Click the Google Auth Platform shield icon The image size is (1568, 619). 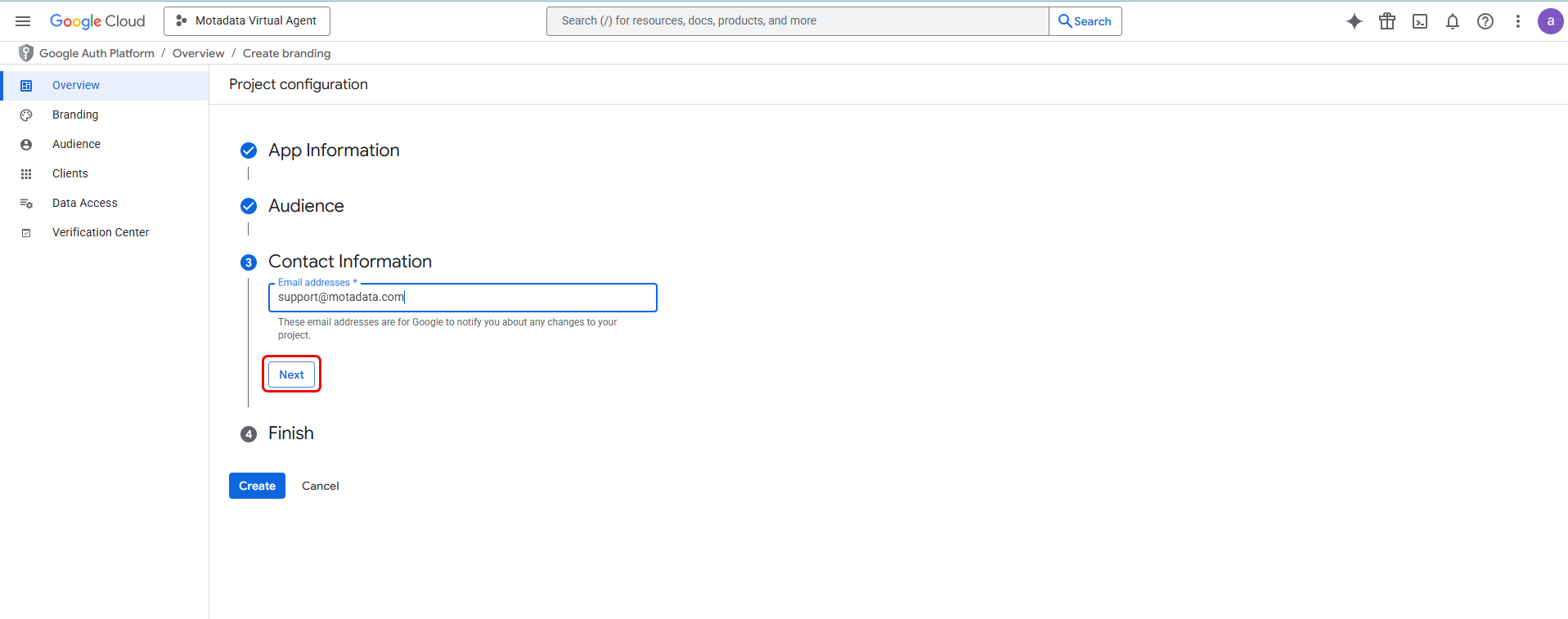[x=26, y=53]
